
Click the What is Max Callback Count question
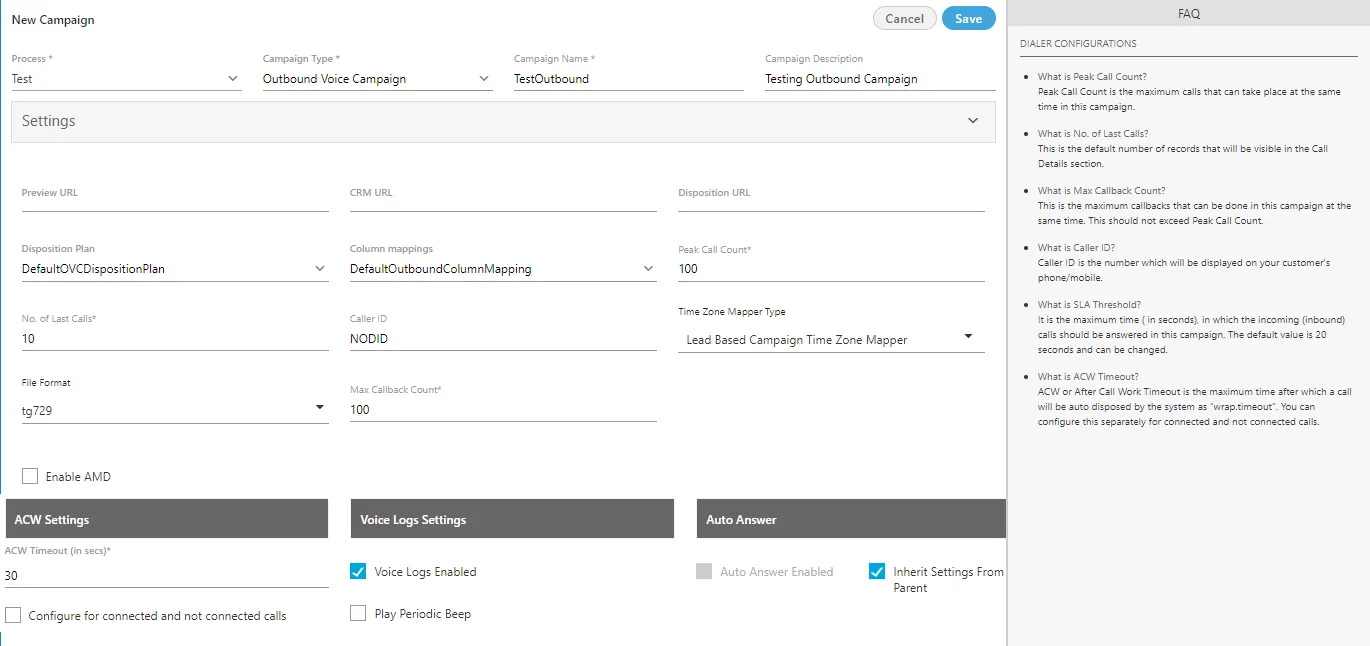coord(1101,191)
